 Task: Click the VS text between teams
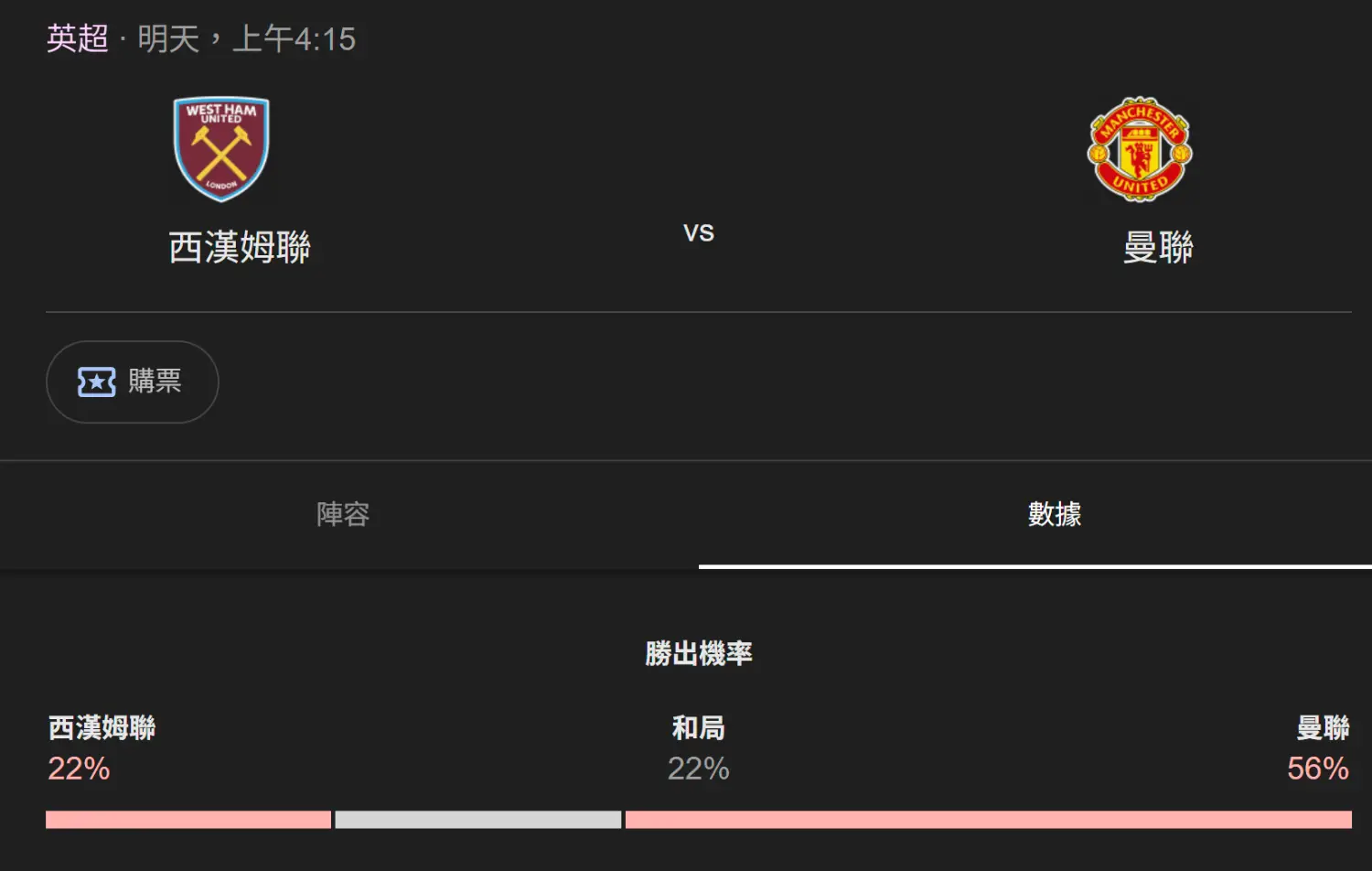[x=698, y=232]
